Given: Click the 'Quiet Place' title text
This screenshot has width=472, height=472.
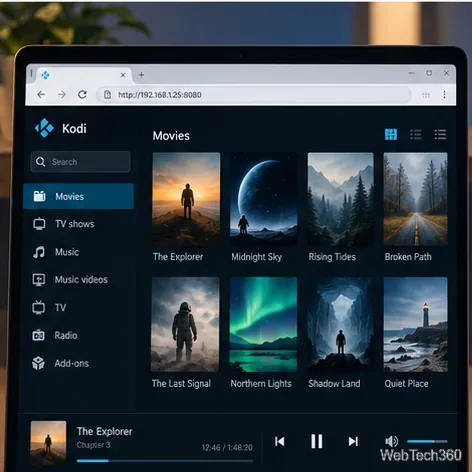Looking at the screenshot, I should coord(406,384).
